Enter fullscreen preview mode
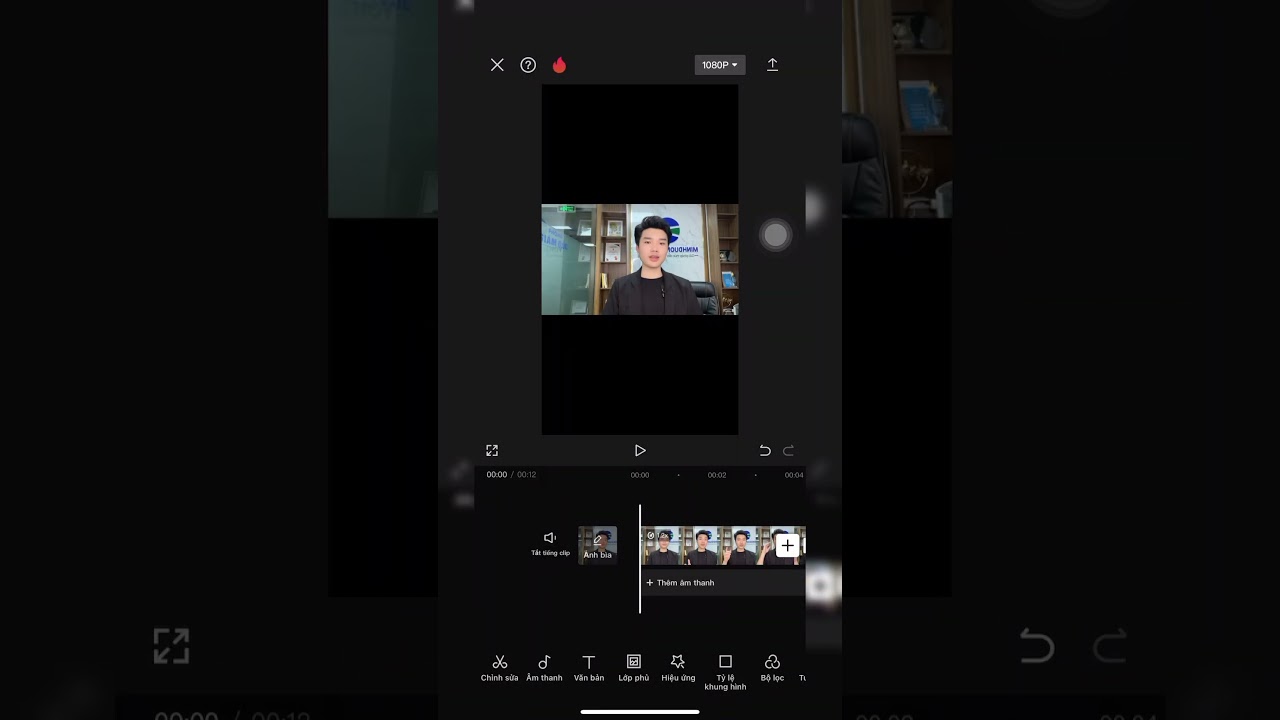This screenshot has height=720, width=1280. 491,450
